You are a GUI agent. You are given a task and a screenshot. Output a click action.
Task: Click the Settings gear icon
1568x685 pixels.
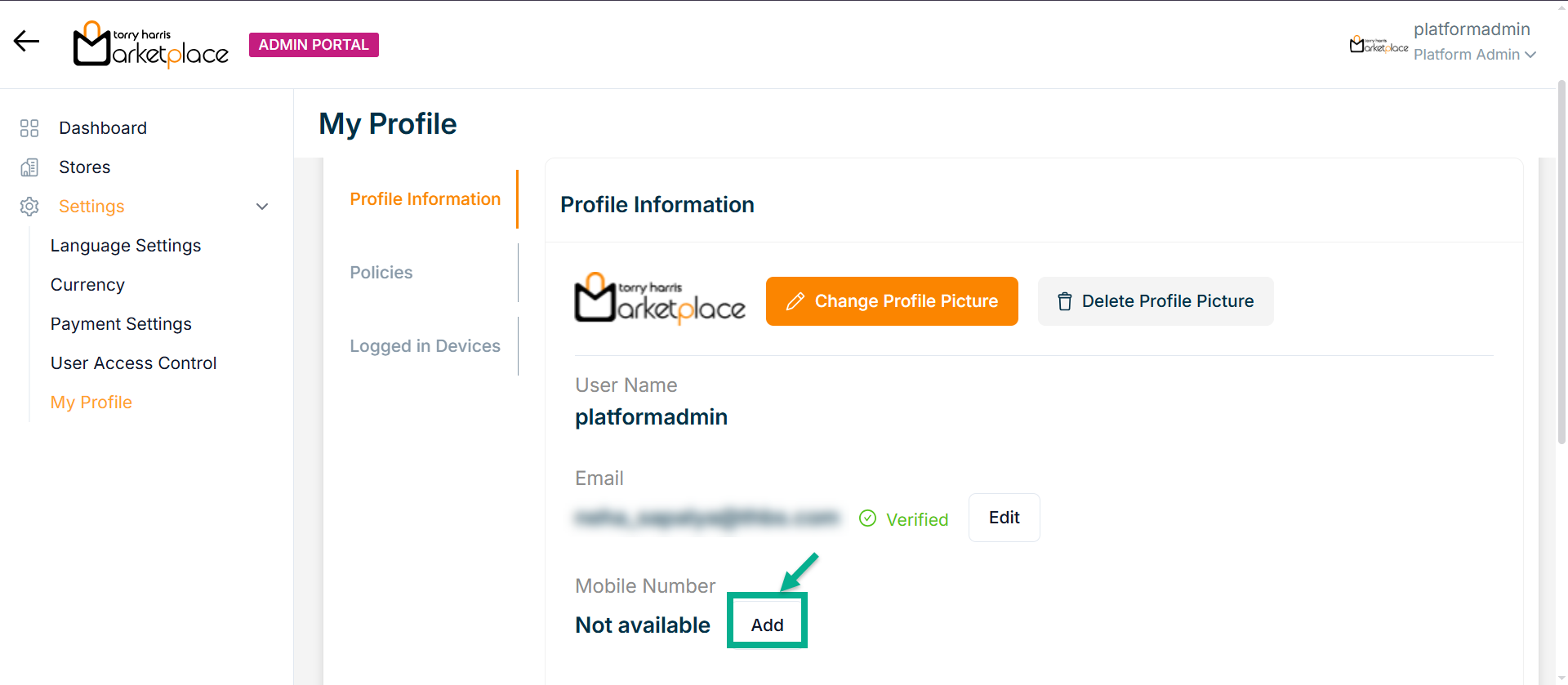pos(29,207)
